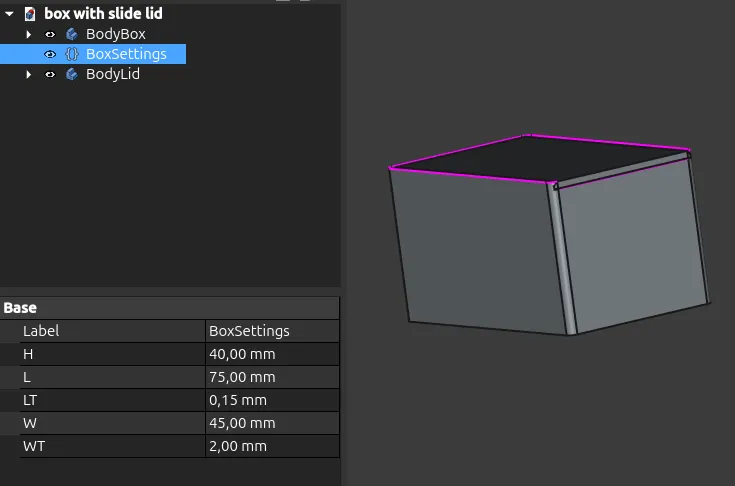
Task: Select the BodyBox tree item label
Action: (116, 34)
